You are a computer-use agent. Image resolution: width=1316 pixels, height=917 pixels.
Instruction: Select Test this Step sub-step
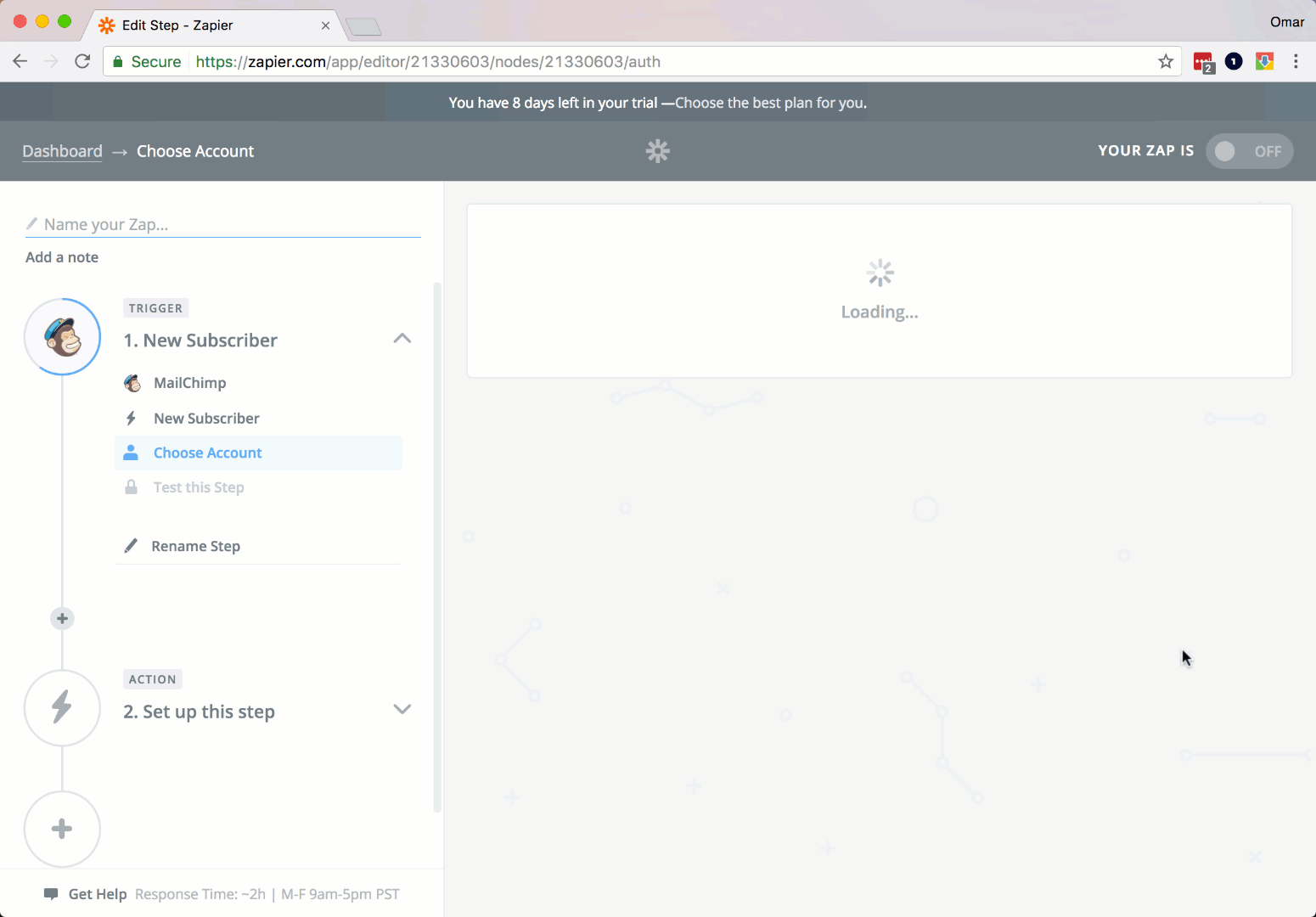[258, 487]
